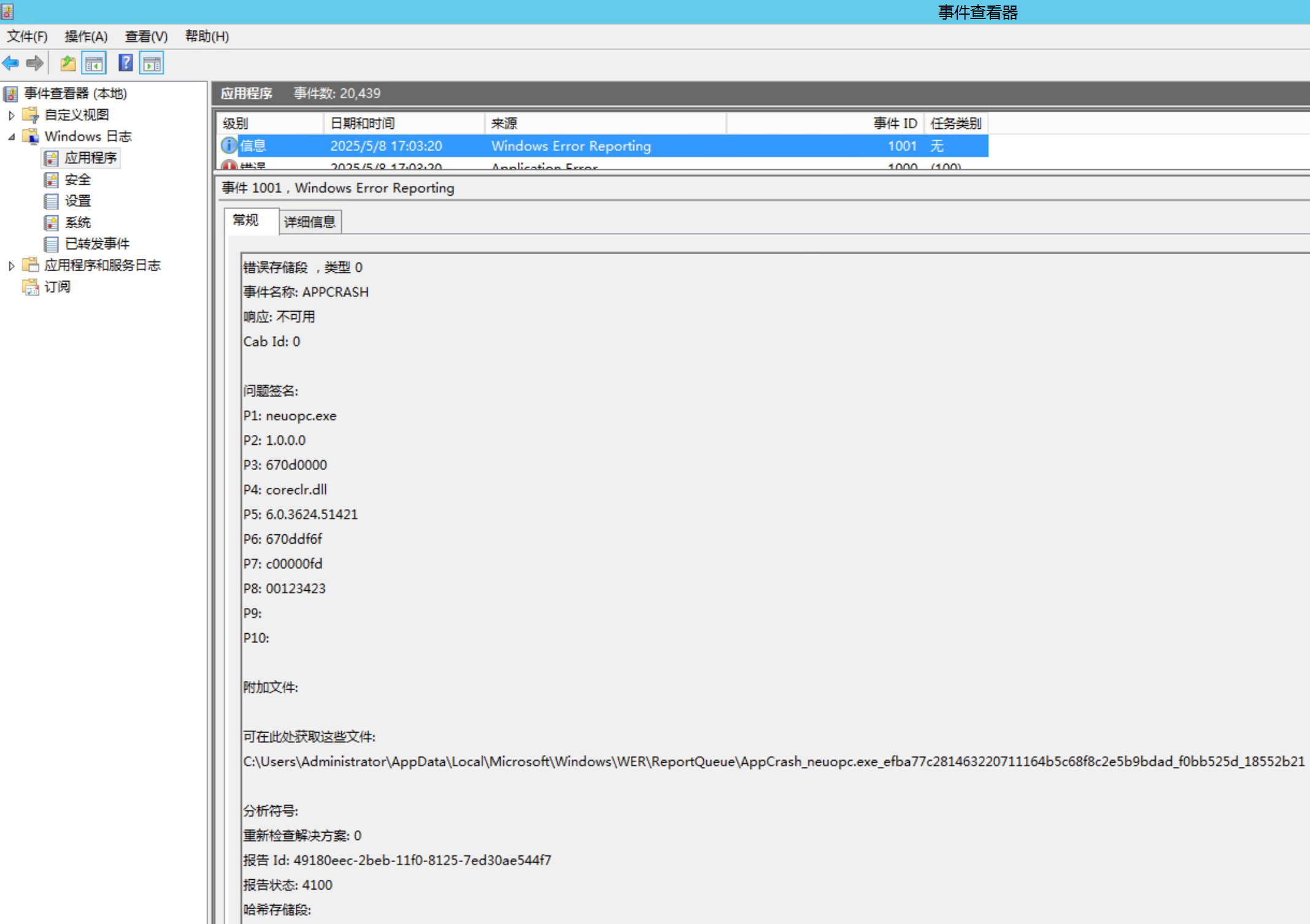Click the 应用程序和服务日志 folder icon

(x=31, y=265)
